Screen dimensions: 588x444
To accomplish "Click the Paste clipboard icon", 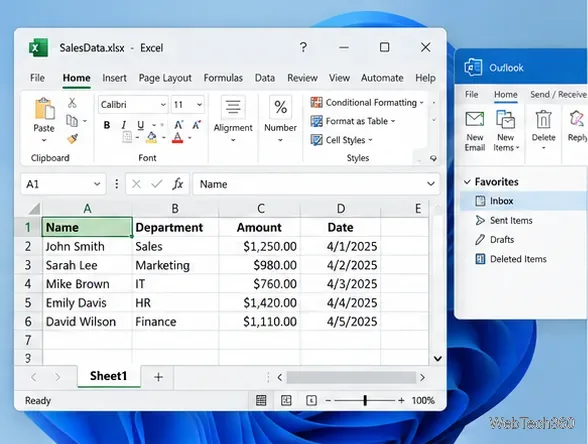I will coord(44,109).
